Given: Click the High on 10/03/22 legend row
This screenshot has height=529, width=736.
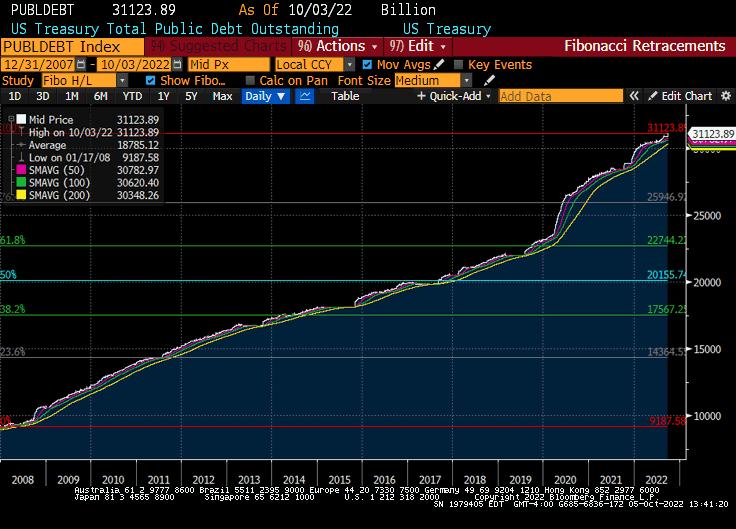Looking at the screenshot, I should click(x=88, y=132).
